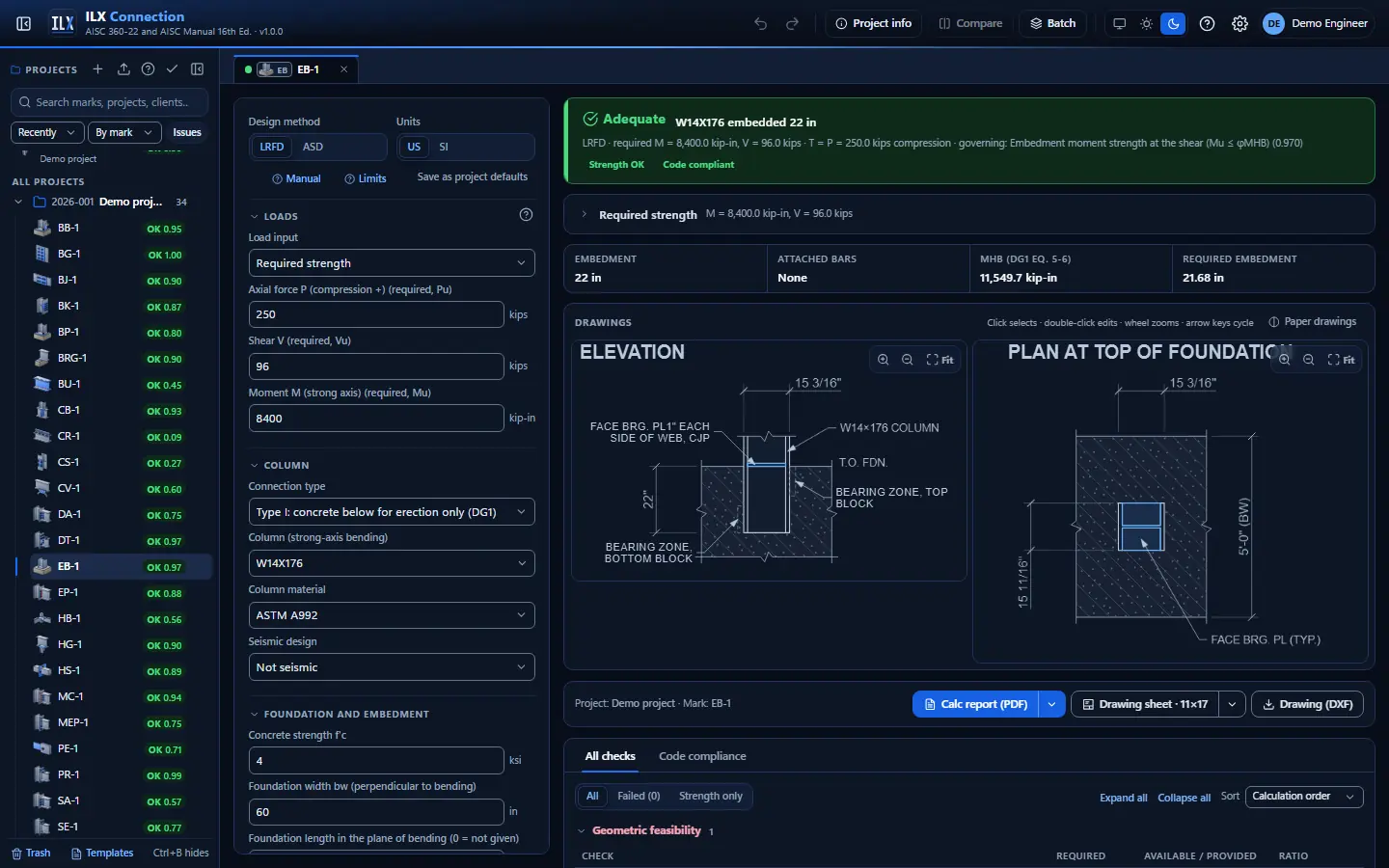
Task: Open the By mark dropdown
Action: [124, 132]
